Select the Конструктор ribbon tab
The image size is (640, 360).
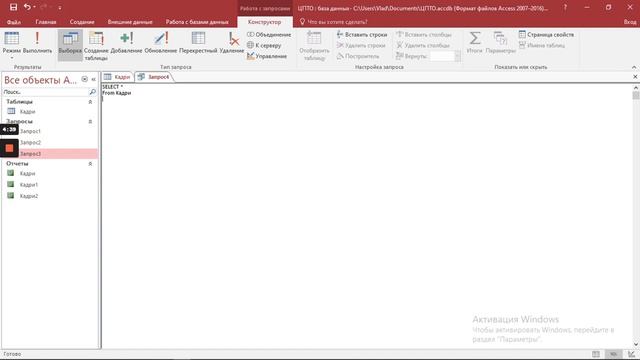(264, 22)
